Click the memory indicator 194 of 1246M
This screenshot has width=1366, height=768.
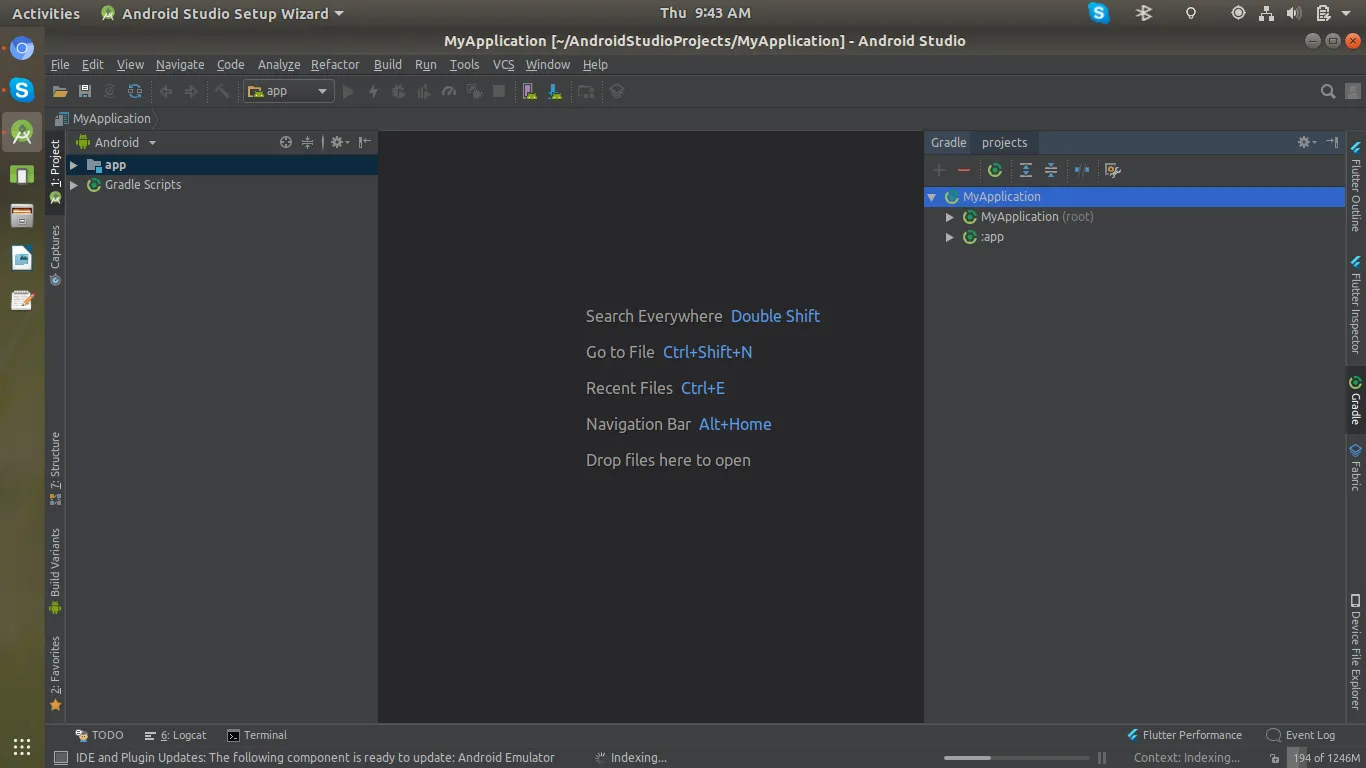click(1324, 758)
